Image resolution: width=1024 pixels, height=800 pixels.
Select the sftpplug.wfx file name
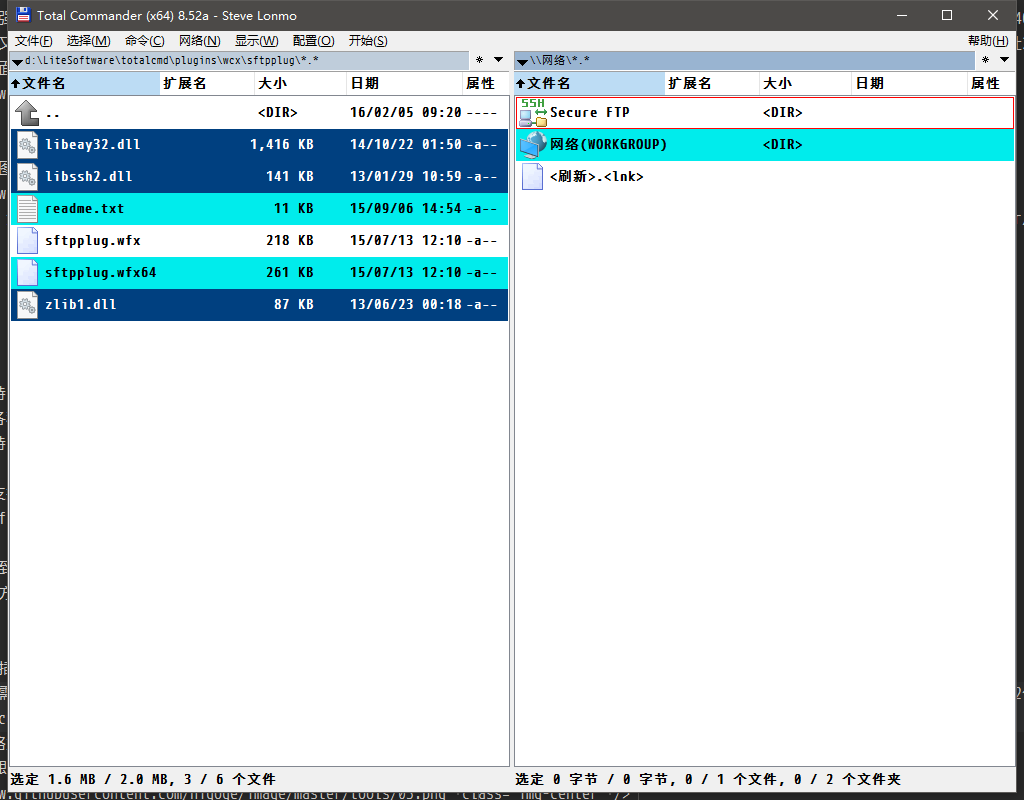[x=93, y=241]
